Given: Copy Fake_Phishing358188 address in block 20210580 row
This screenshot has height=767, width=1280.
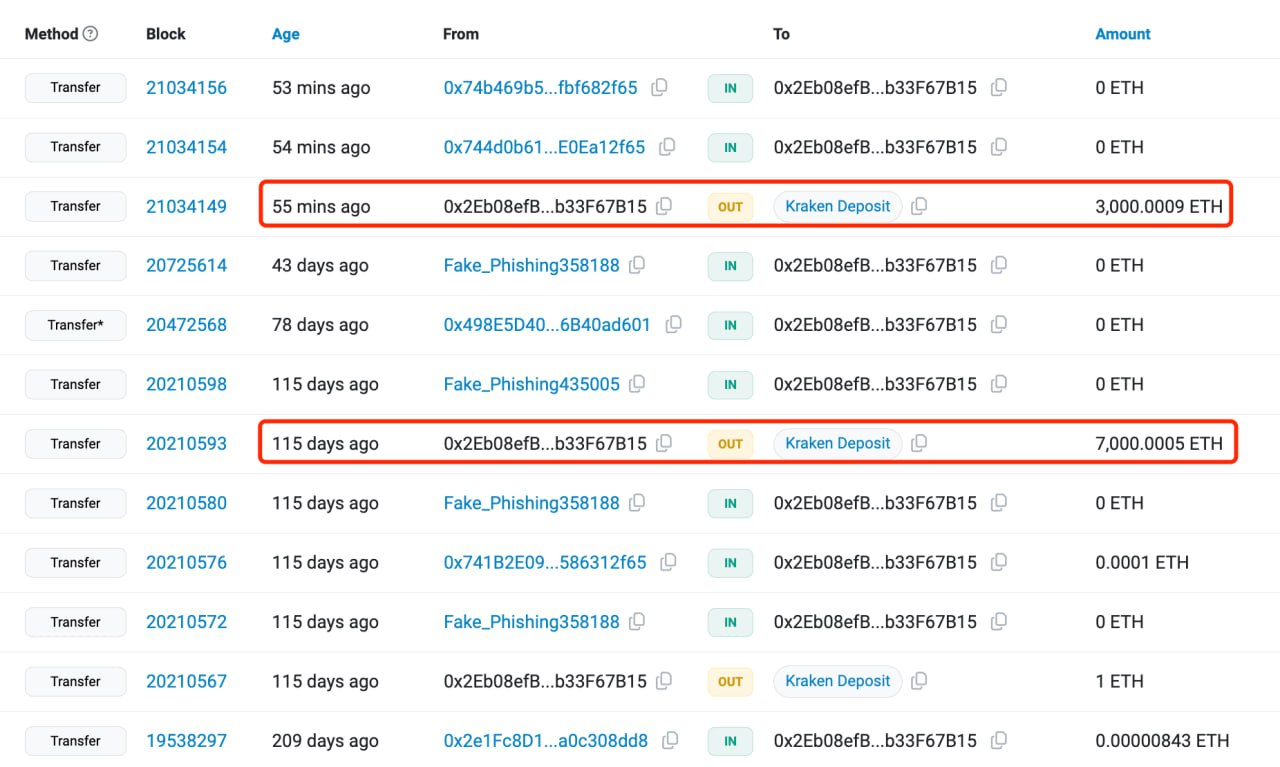Looking at the screenshot, I should pos(637,503).
